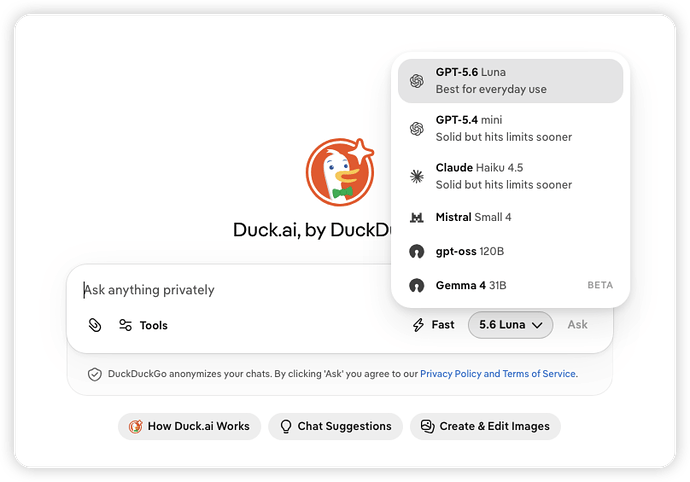Select GPT-5.4 mini from model list

click(x=510, y=129)
